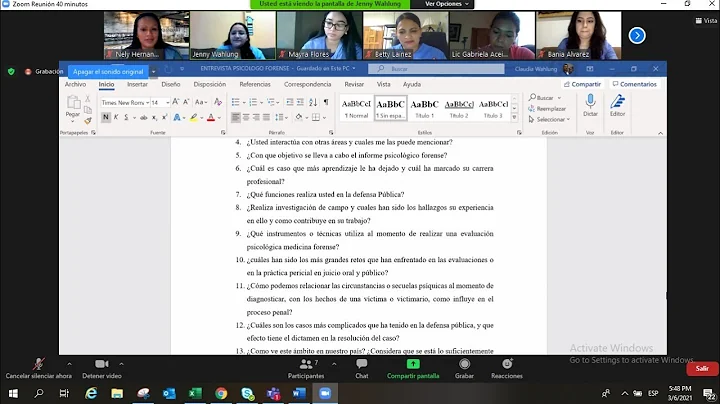Toggle superscript formatting
The image size is (720, 404).
click(x=164, y=118)
